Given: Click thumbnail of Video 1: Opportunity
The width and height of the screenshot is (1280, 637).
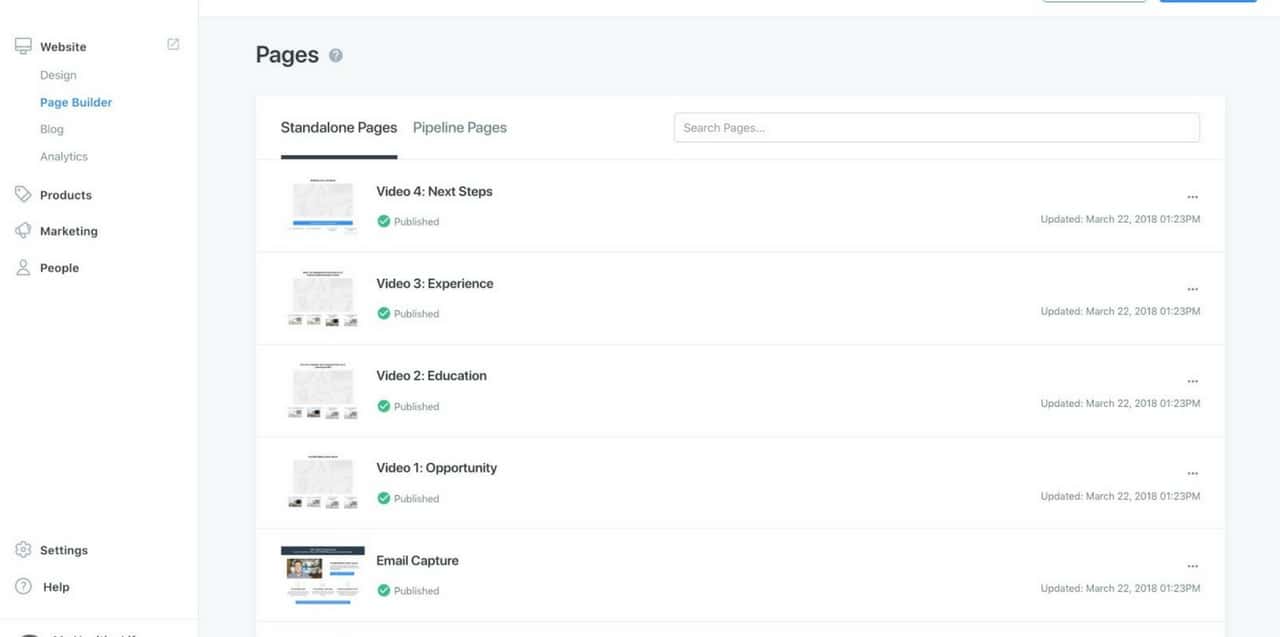Looking at the screenshot, I should pyautogui.click(x=323, y=482).
